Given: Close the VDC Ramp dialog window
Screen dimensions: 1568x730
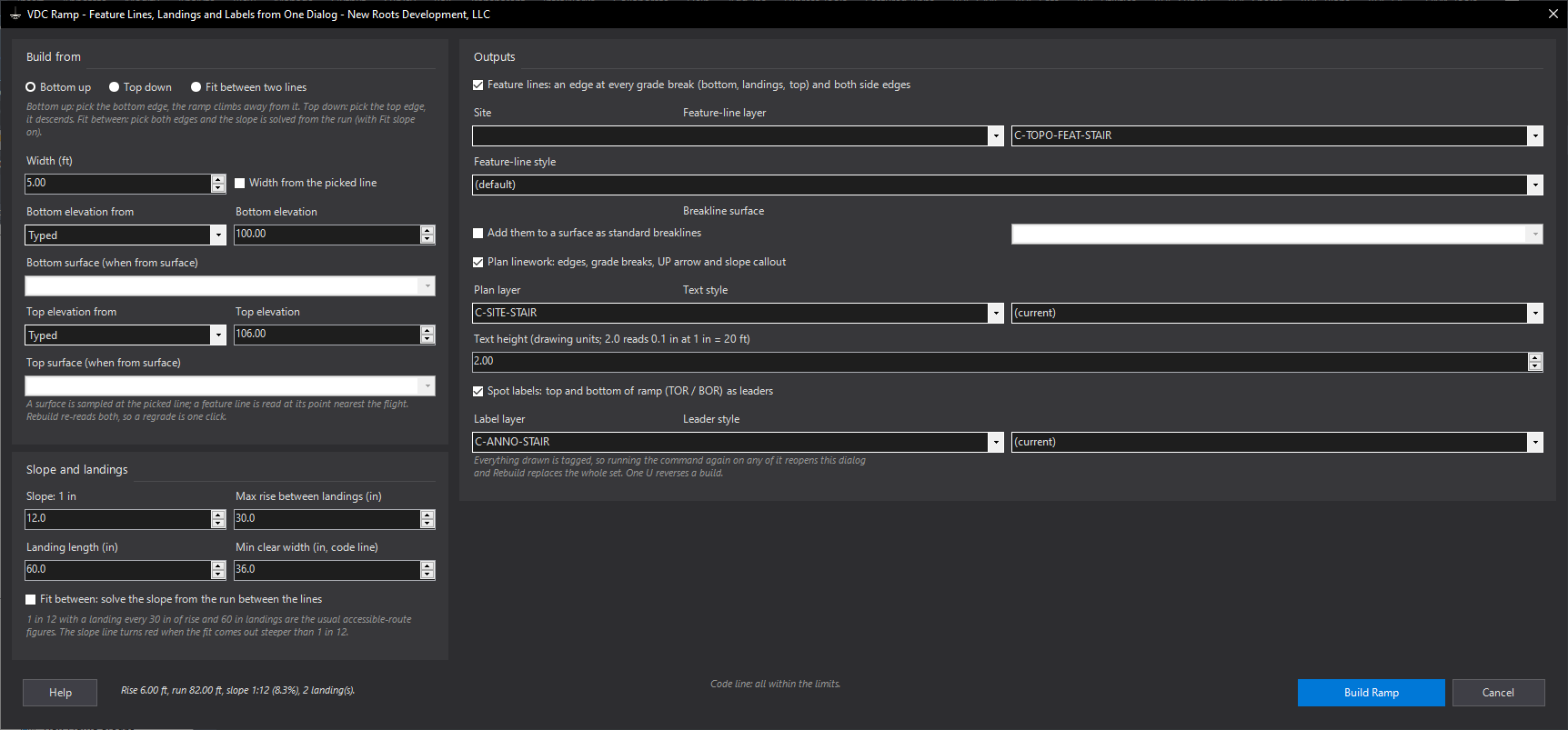Looking at the screenshot, I should coord(1553,14).
